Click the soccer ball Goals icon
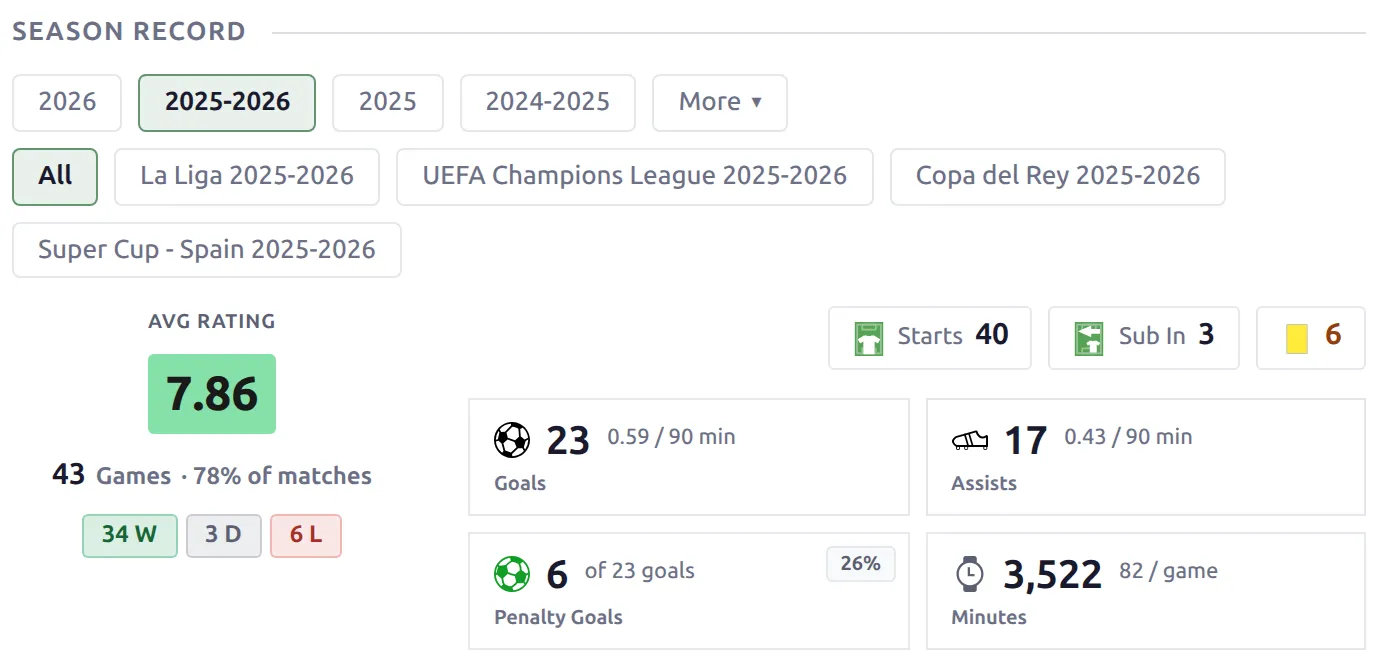Screen dimensions: 1378x660 [512, 440]
